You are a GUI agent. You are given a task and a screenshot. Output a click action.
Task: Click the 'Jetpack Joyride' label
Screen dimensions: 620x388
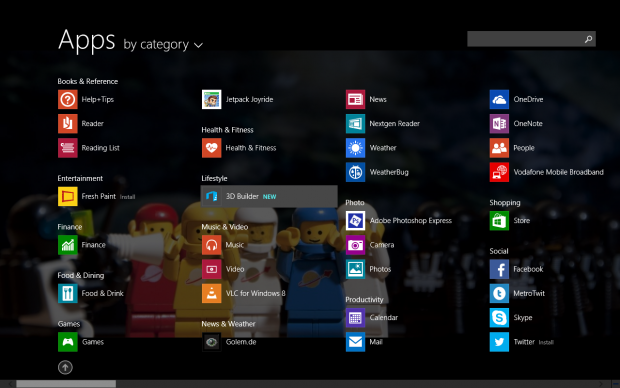tap(250, 99)
